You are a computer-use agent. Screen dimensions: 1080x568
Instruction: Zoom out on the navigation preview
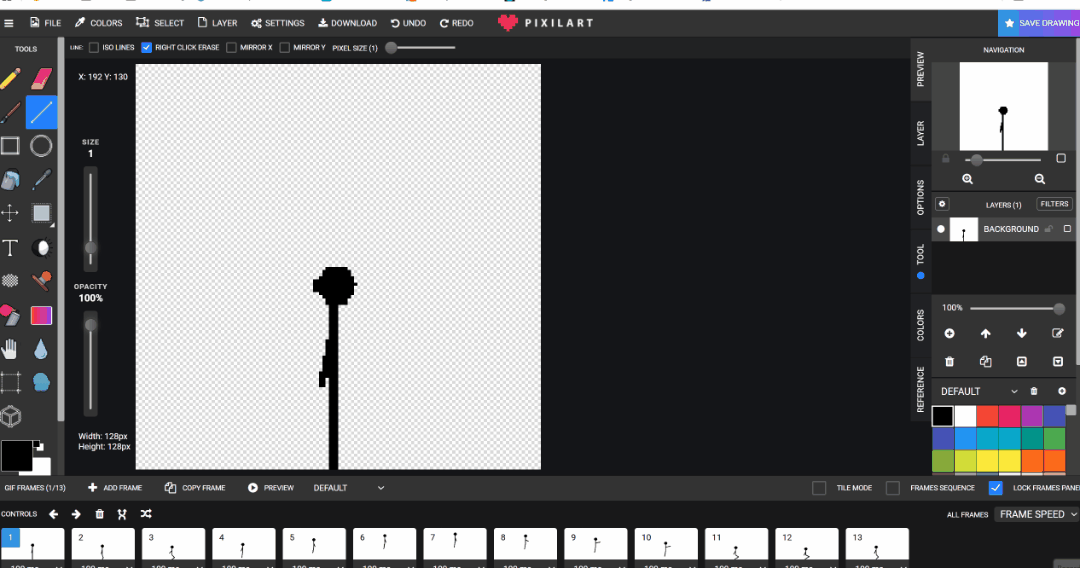pos(1040,179)
